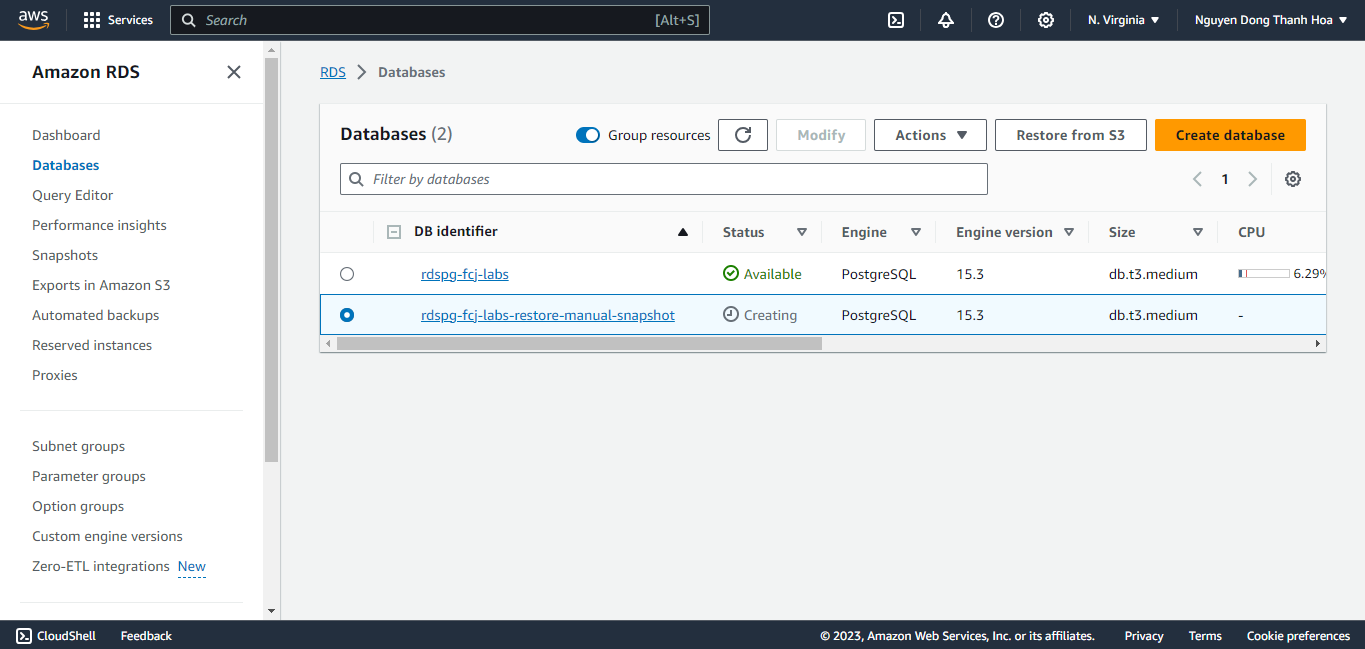This screenshot has height=649, width=1365.
Task: Open the rdspg-fcj-labs database link
Action: (x=465, y=274)
